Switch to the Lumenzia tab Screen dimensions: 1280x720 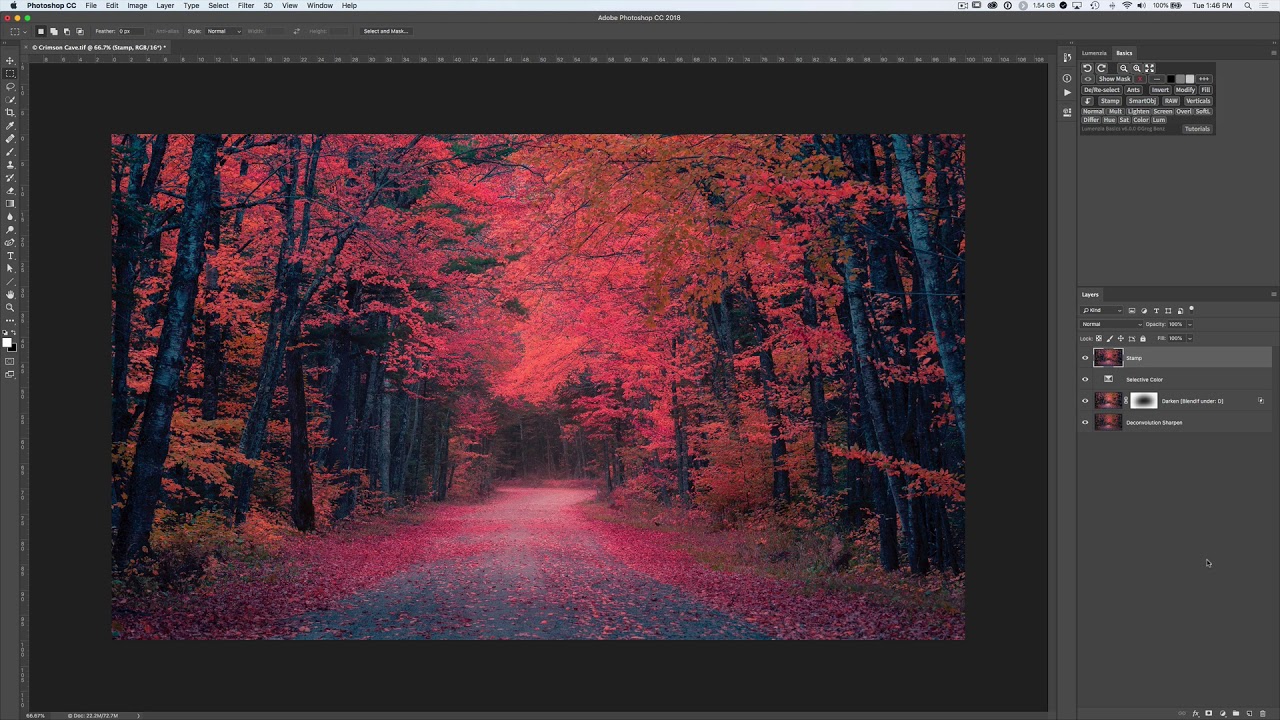1094,53
